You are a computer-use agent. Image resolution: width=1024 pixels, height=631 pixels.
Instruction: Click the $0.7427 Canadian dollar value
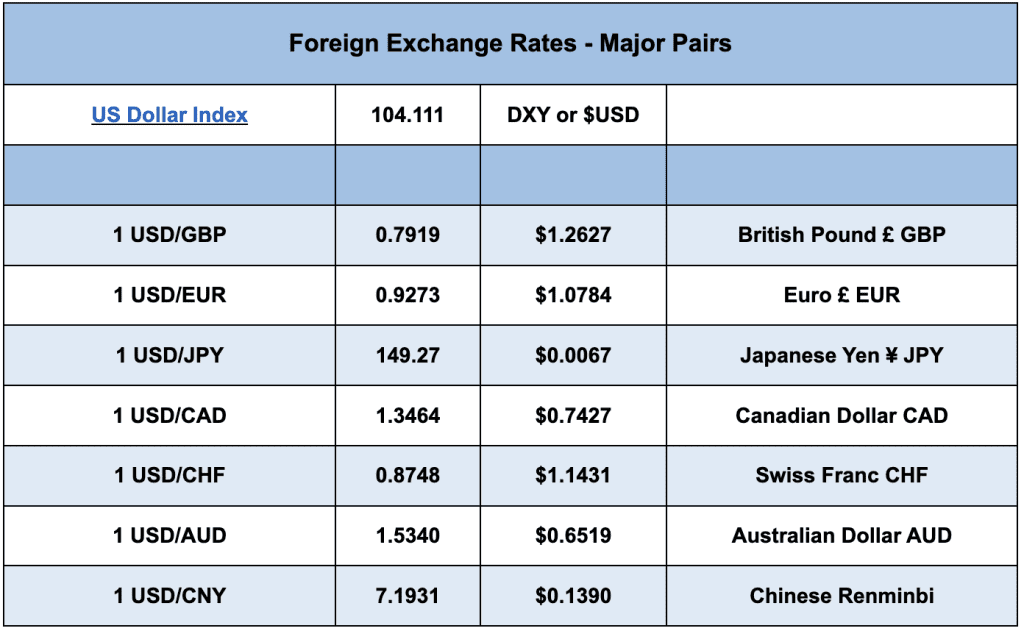pyautogui.click(x=573, y=415)
